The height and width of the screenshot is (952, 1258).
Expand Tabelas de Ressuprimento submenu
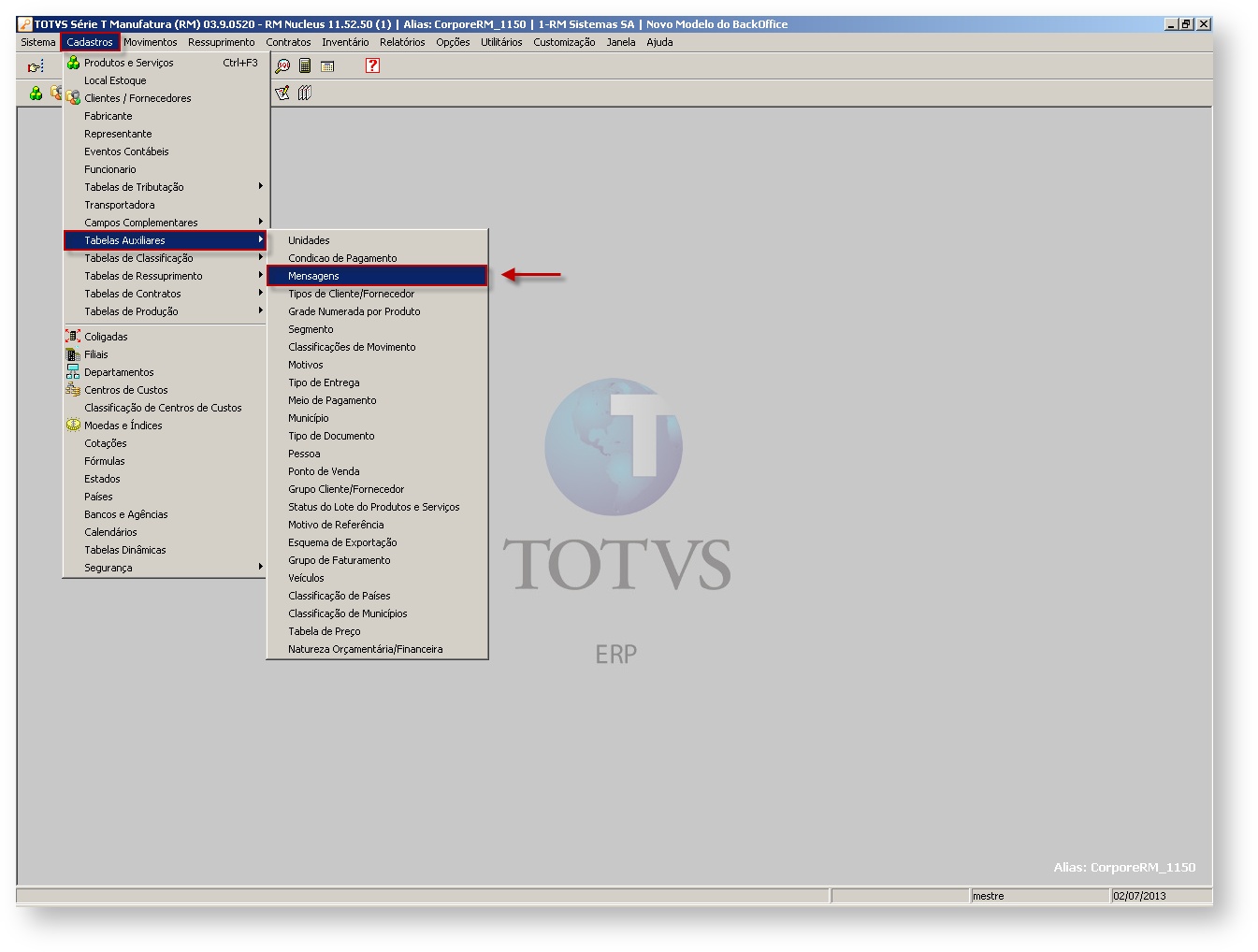tap(166, 276)
